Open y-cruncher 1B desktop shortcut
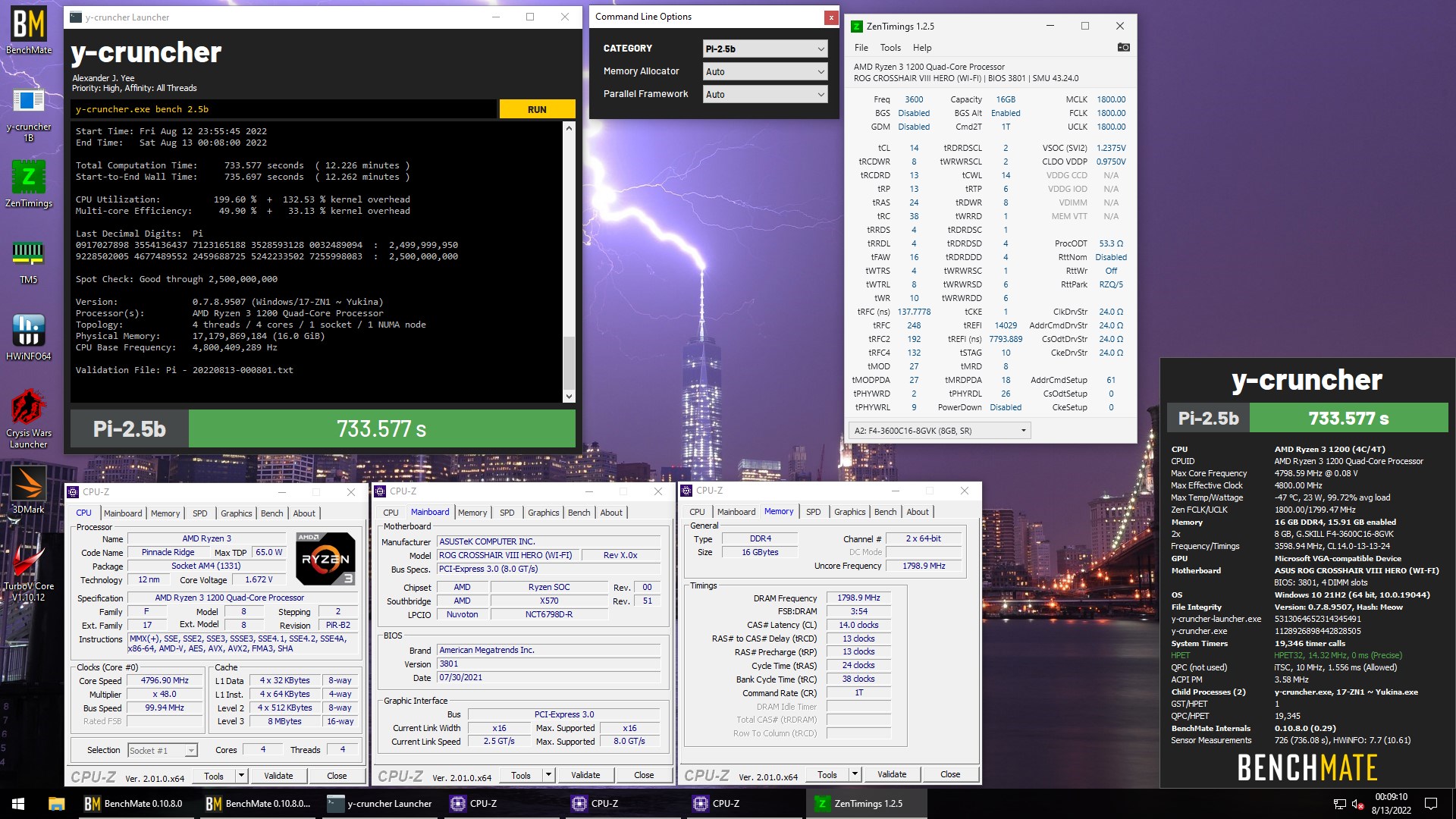This screenshot has height=819, width=1456. tap(29, 114)
